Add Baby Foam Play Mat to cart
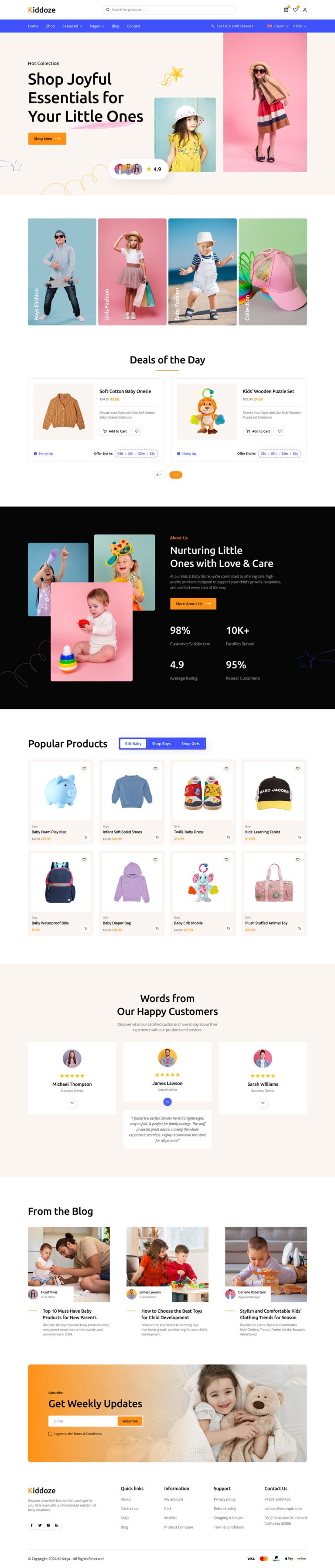The image size is (335, 1568). click(x=86, y=837)
